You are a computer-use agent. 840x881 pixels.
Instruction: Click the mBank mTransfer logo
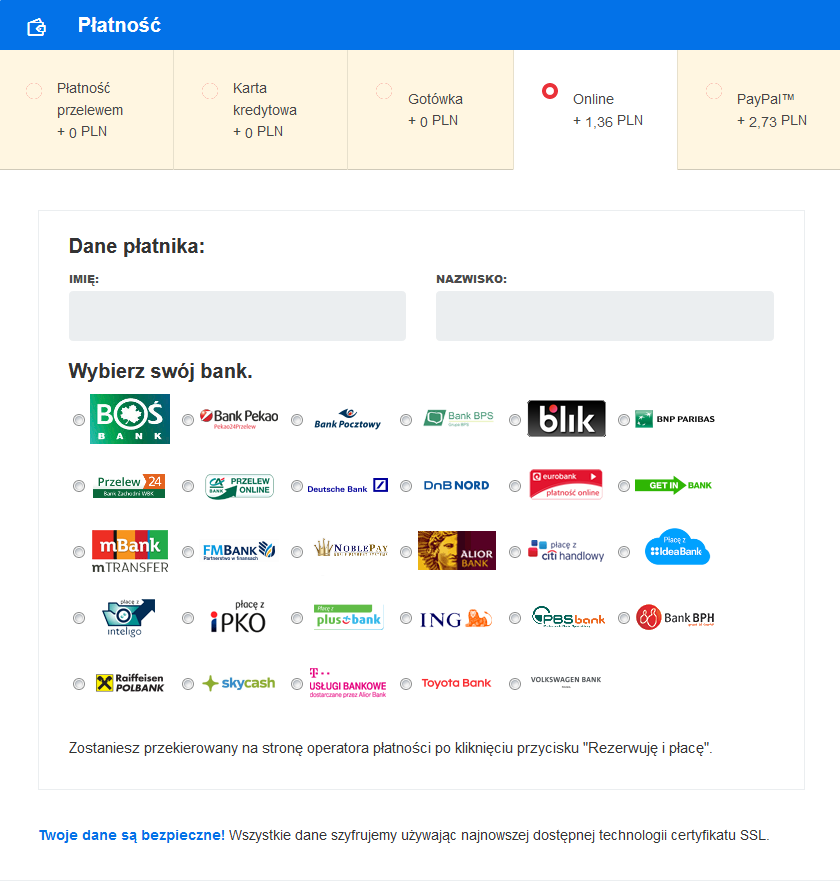pos(130,552)
